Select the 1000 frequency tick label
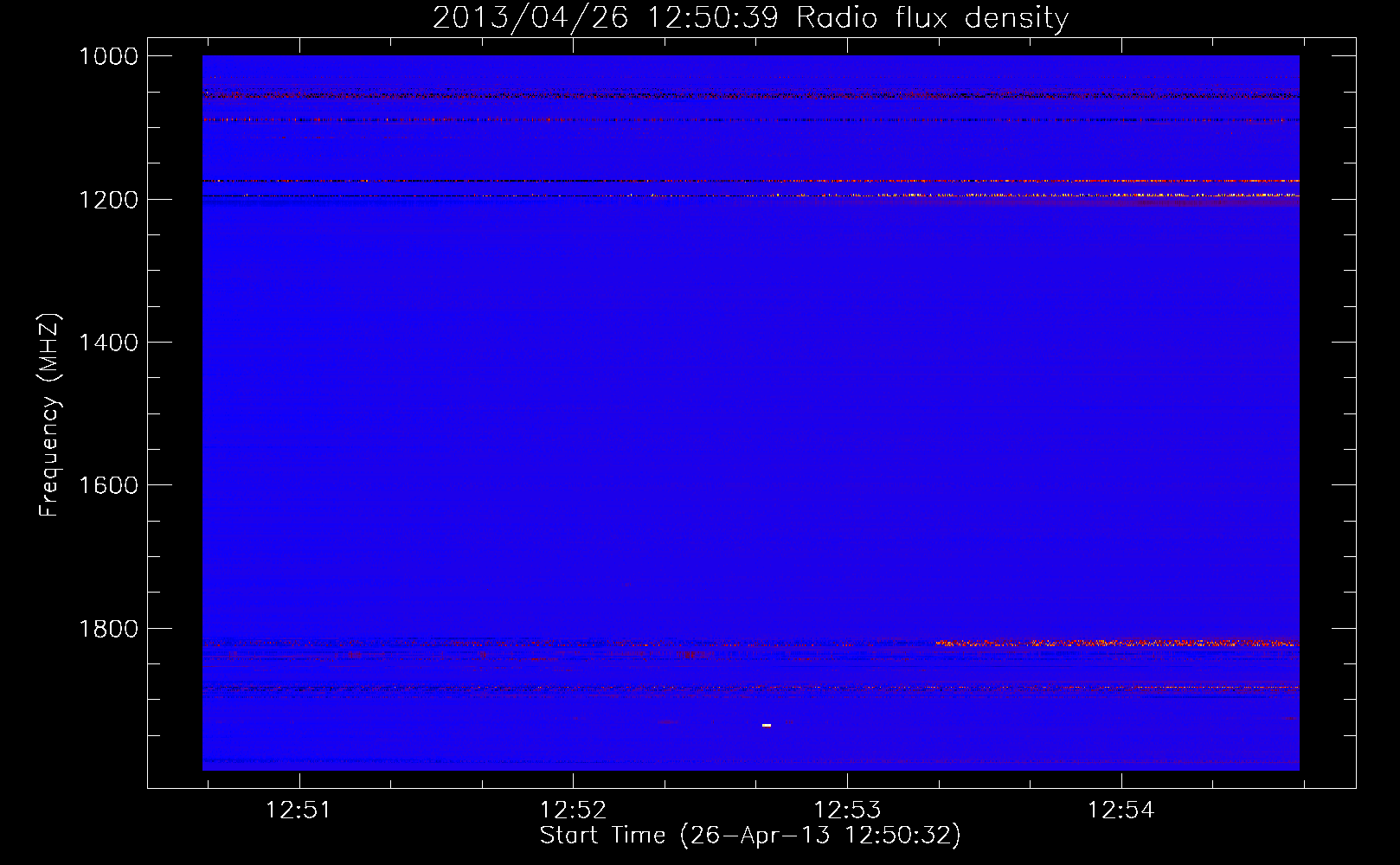 (108, 56)
